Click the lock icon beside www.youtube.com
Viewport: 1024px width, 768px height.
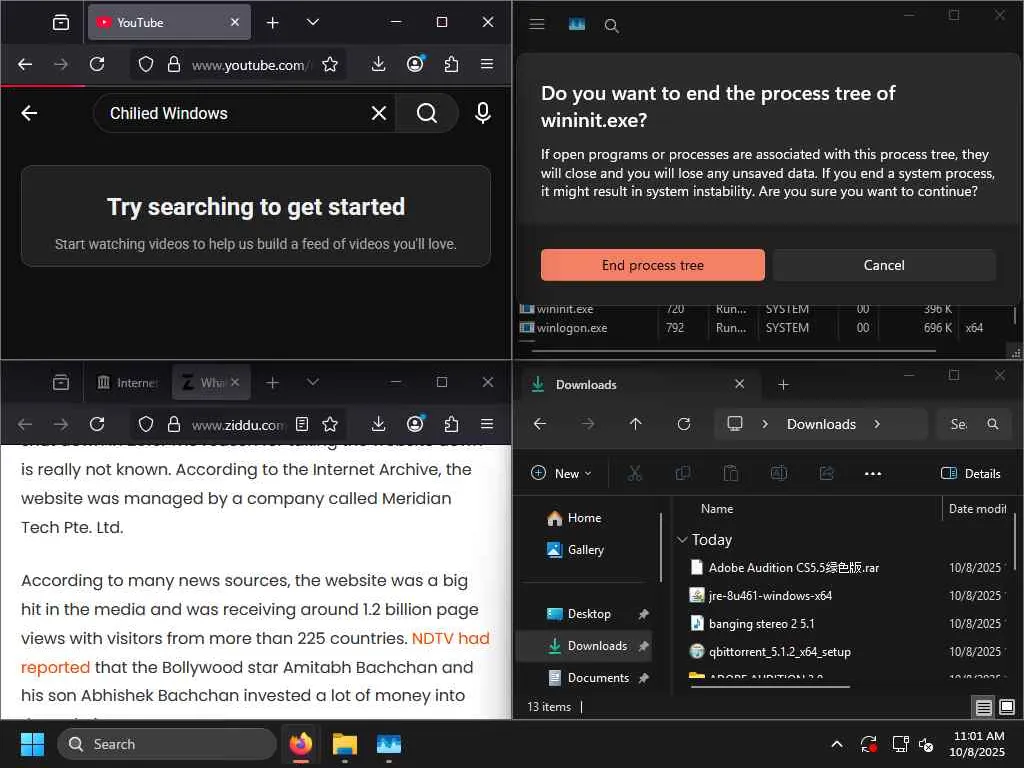(x=174, y=64)
